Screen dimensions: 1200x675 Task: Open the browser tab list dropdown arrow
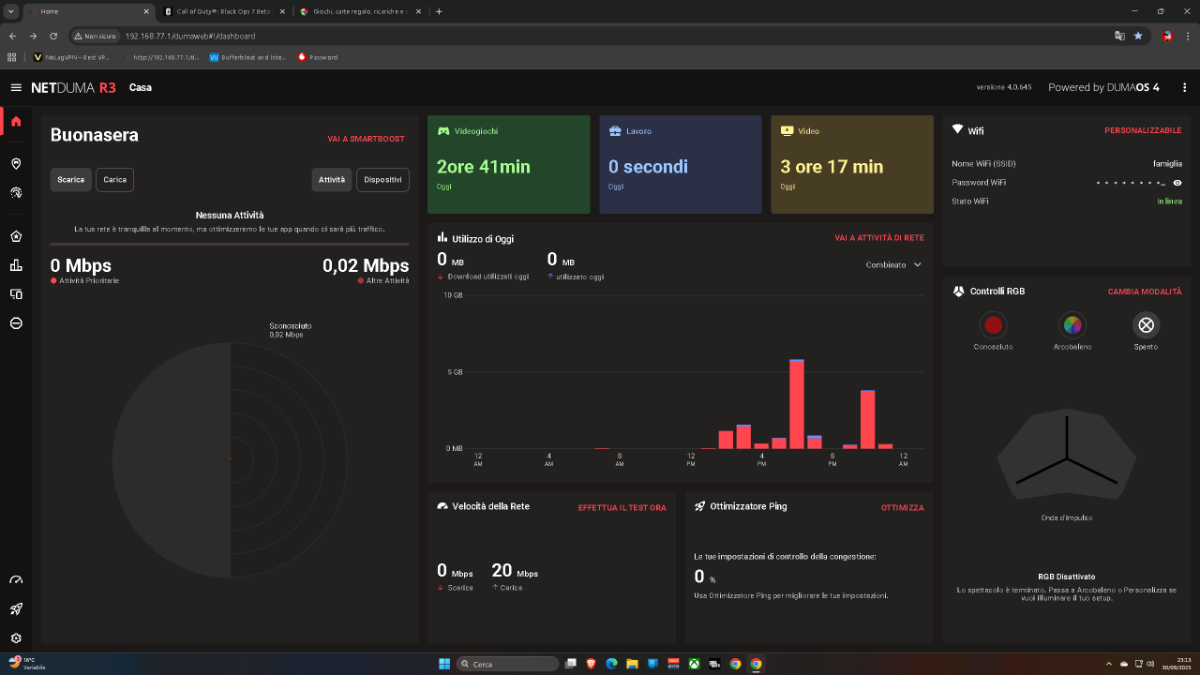tap(10, 11)
